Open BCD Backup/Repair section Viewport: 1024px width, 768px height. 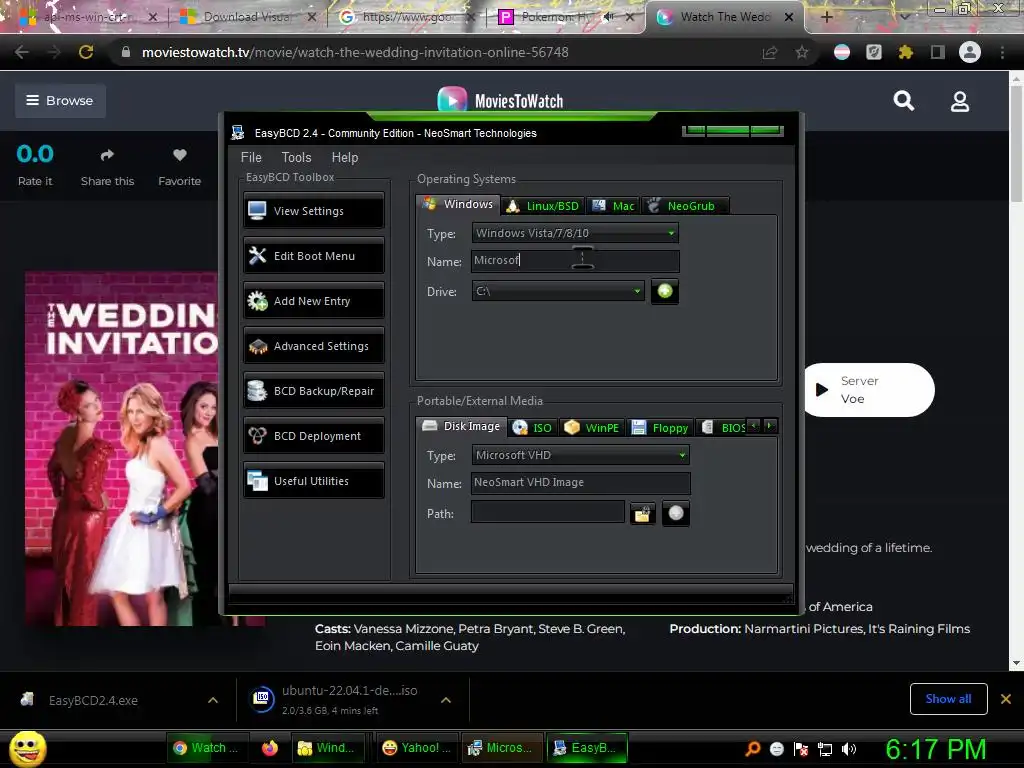[x=313, y=391]
